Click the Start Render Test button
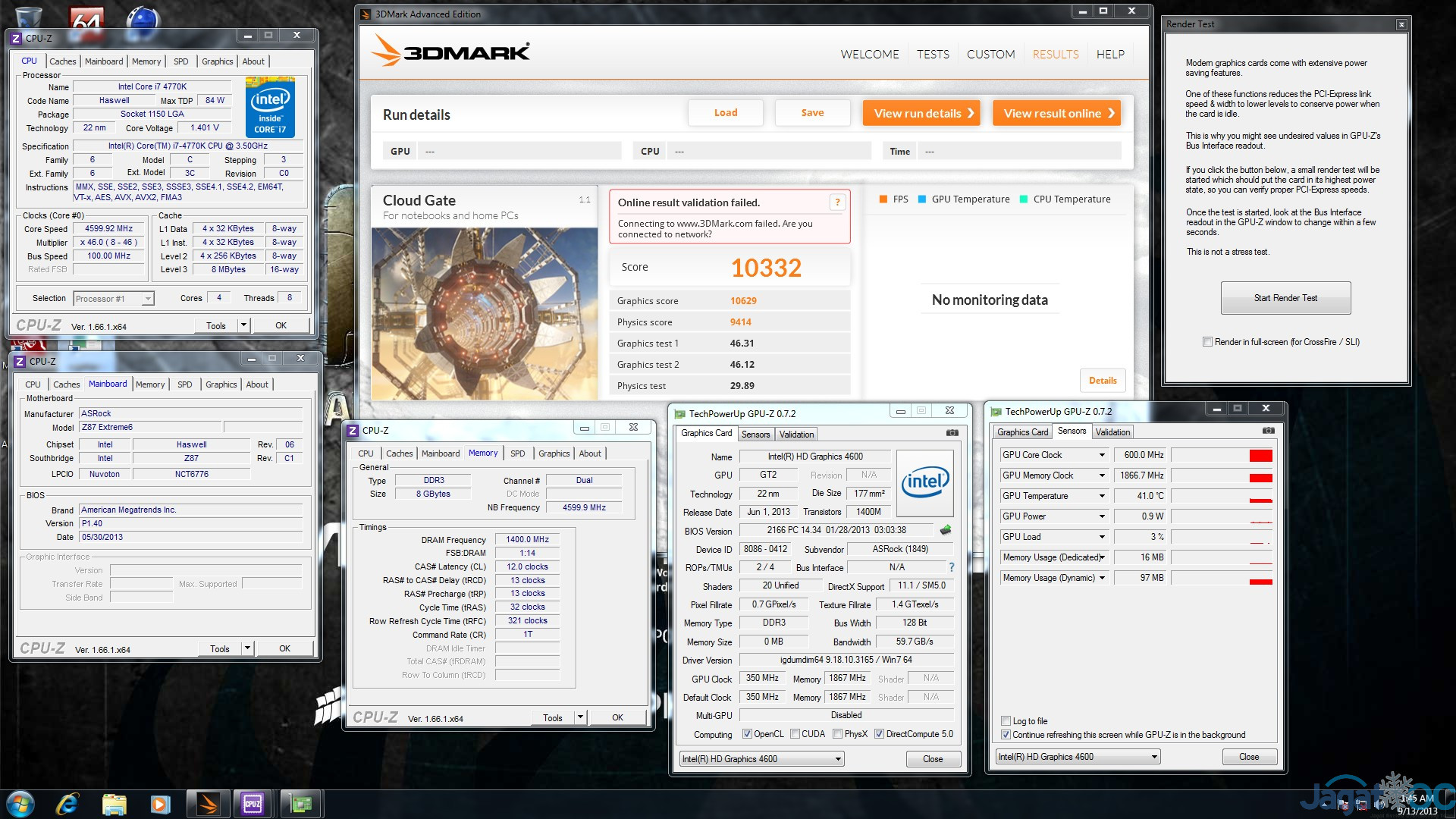1456x819 pixels. pyautogui.click(x=1285, y=298)
